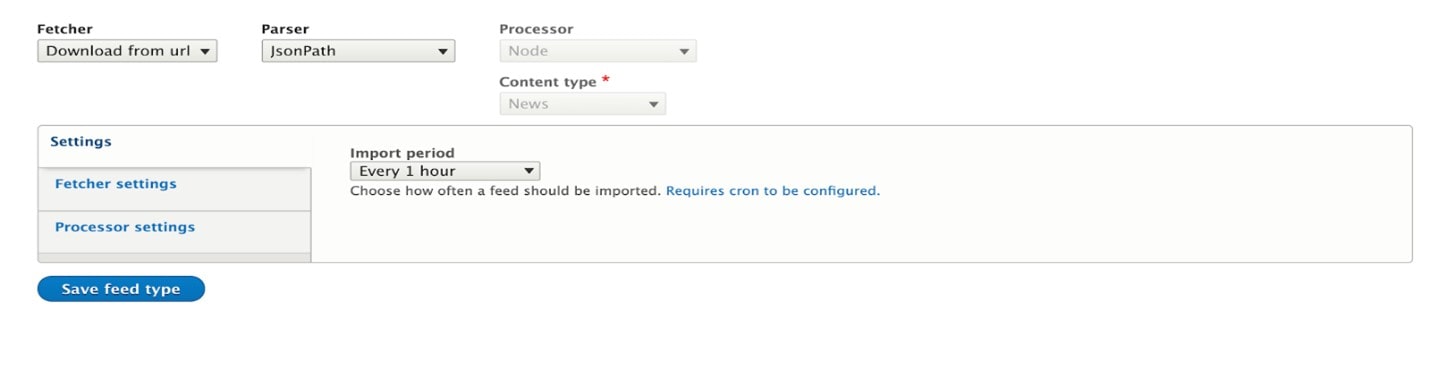
Task: Click the red required asterisk beside Content type
Action: tap(605, 80)
